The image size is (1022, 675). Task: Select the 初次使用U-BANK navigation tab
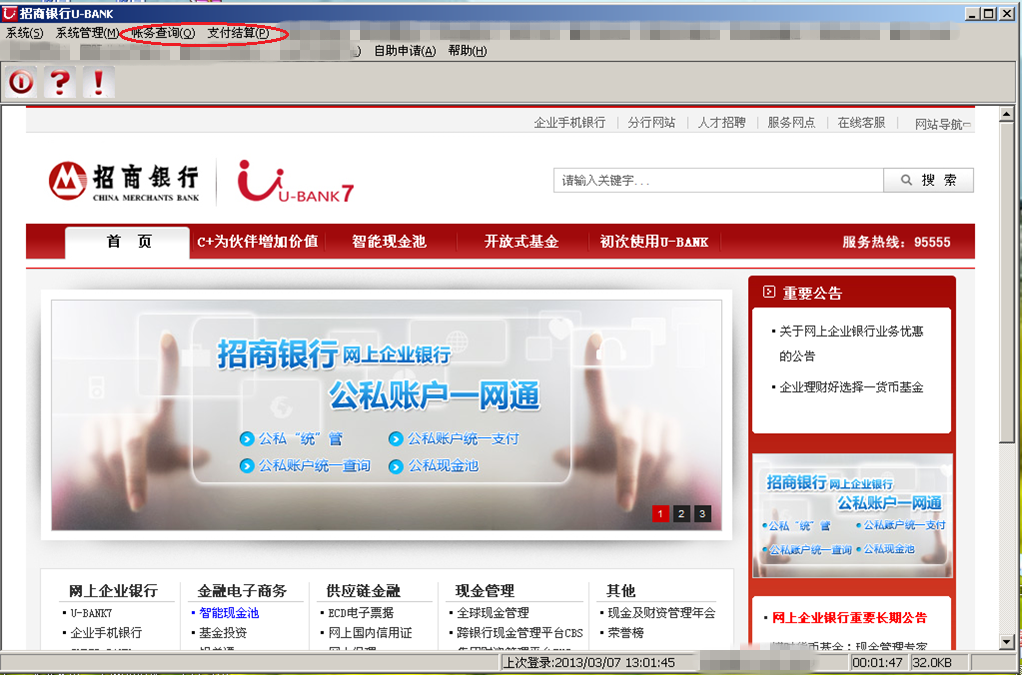coord(654,242)
